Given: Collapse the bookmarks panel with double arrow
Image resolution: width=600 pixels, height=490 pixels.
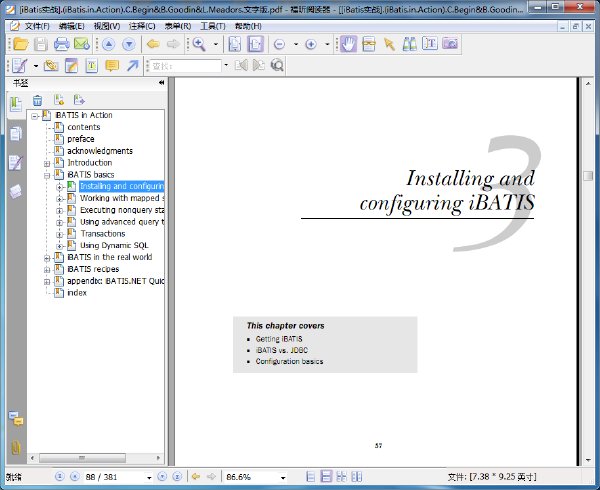Looking at the screenshot, I should [161, 83].
